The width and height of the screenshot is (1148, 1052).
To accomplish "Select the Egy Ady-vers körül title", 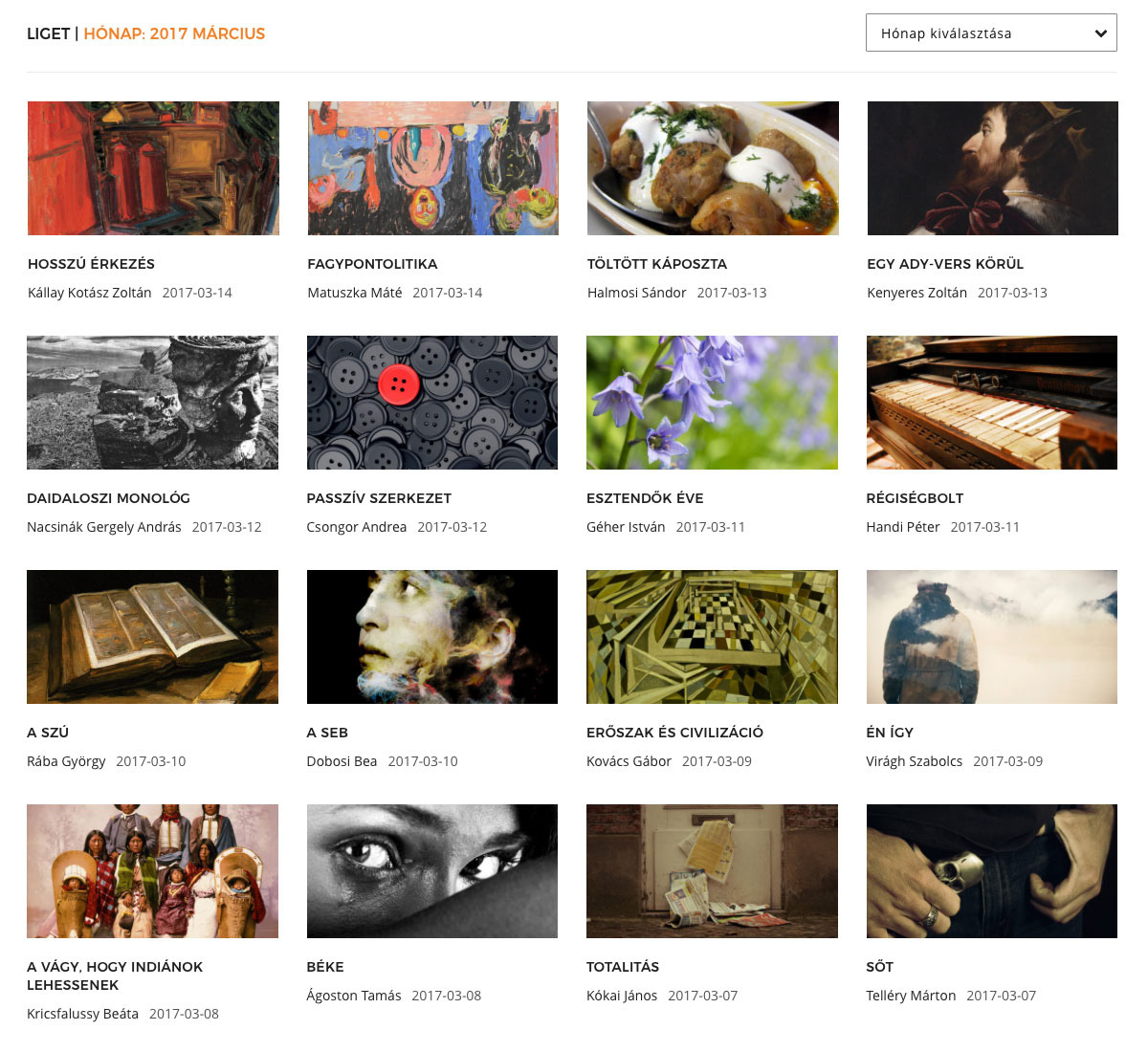I will click(x=945, y=264).
